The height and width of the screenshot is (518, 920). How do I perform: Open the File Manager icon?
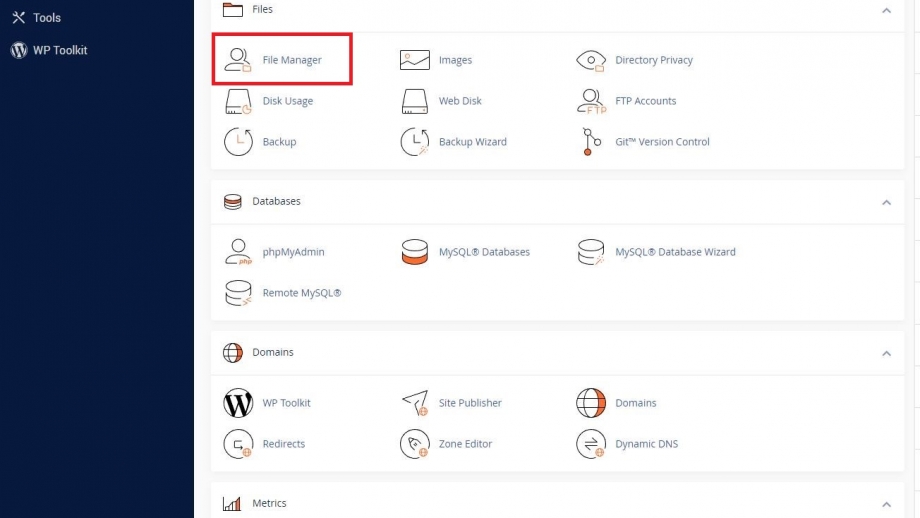click(238, 60)
